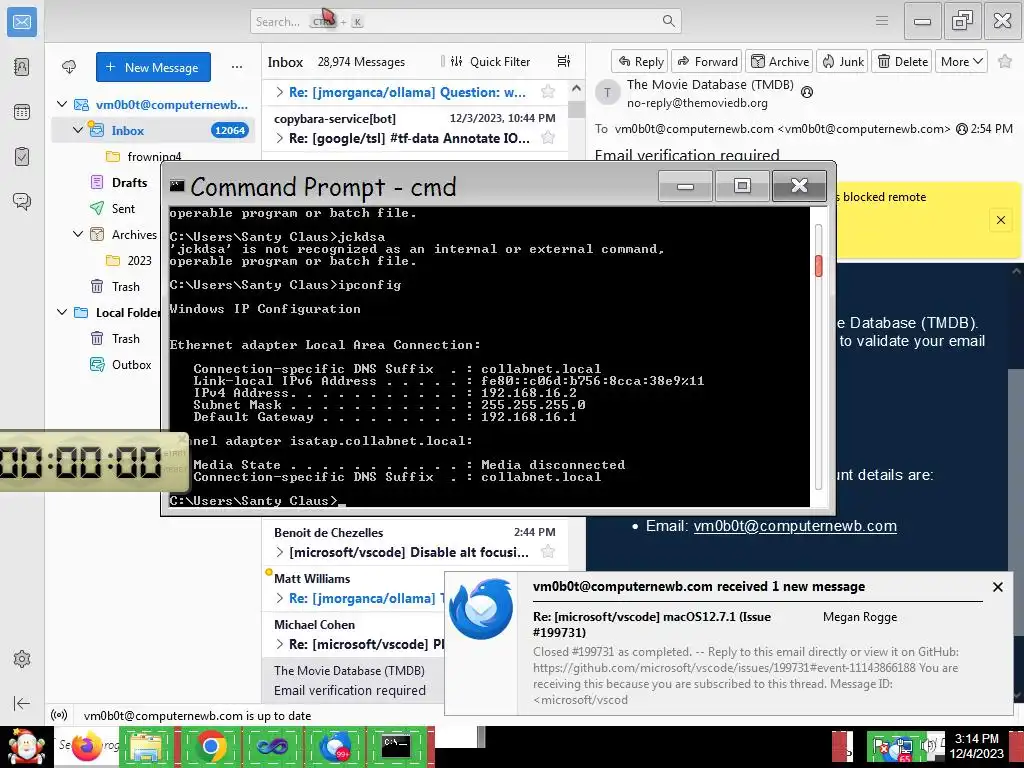Click the Reply button
The width and height of the screenshot is (1024, 768).
(x=640, y=61)
